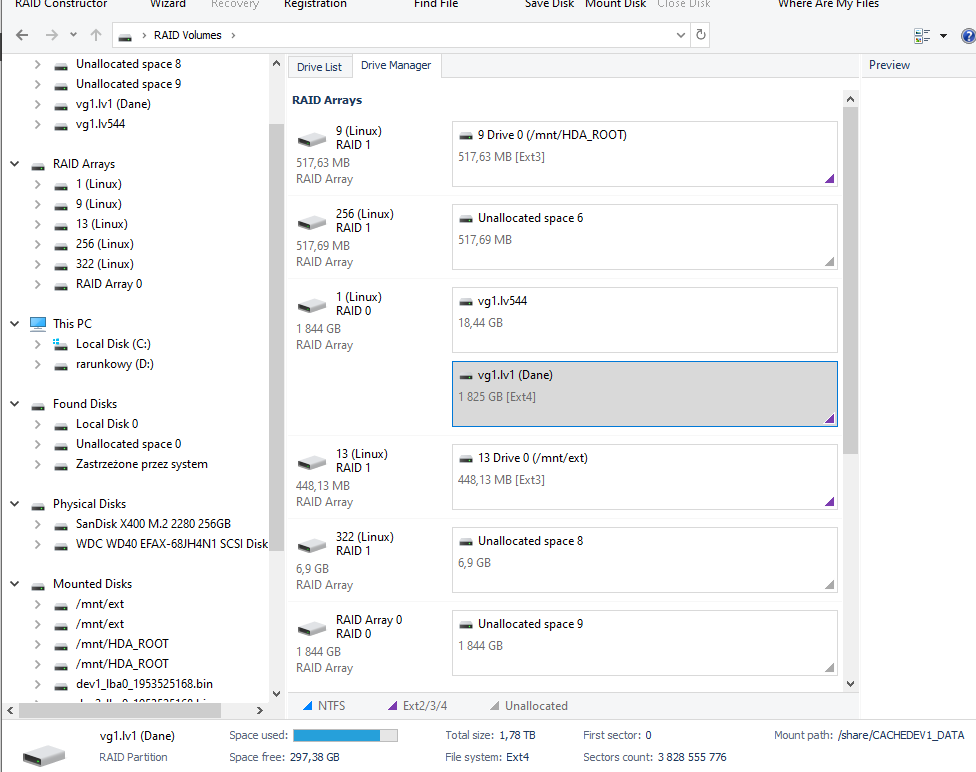Click the Up one level arrow

click(x=95, y=35)
